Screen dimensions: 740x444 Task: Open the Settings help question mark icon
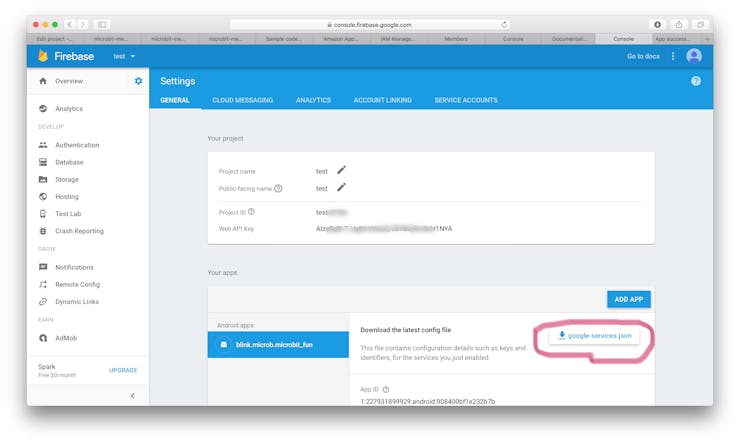point(696,81)
